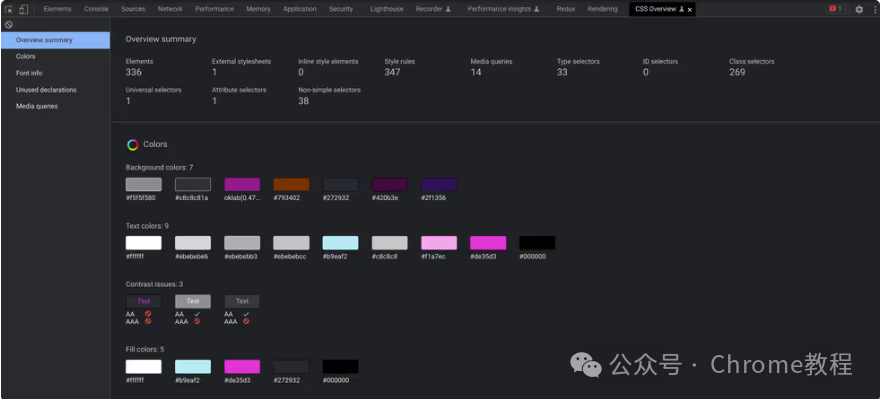Open the gray-background contrast issue sample
Image resolution: width=880 pixels, height=399 pixels.
193,301
